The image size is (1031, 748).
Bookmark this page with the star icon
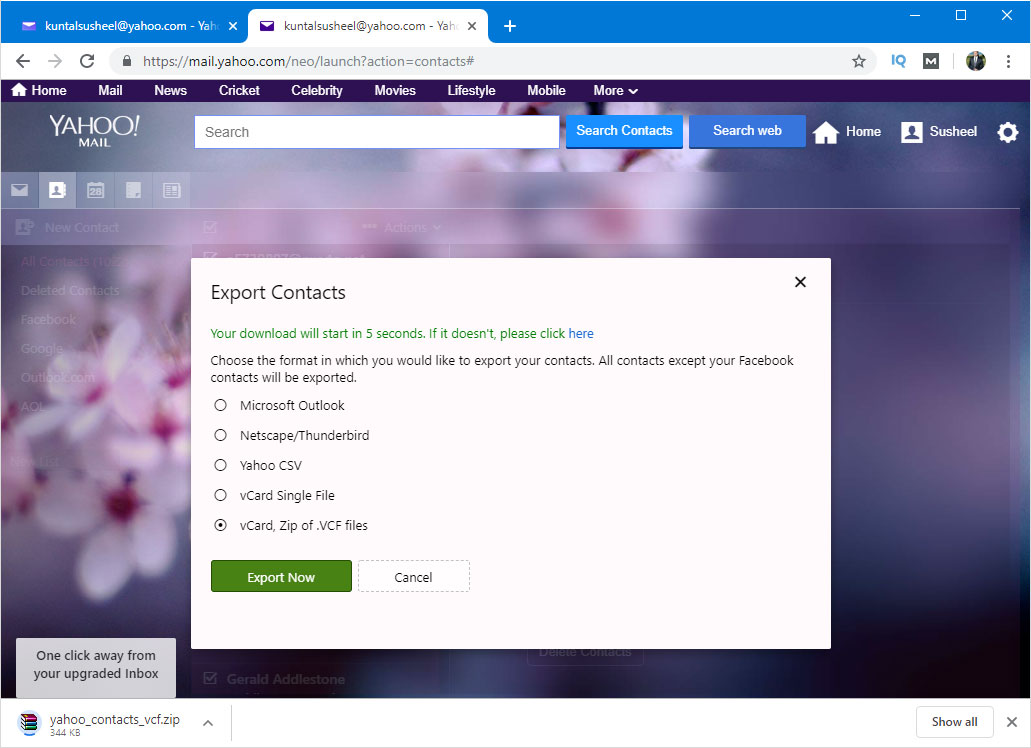(859, 61)
